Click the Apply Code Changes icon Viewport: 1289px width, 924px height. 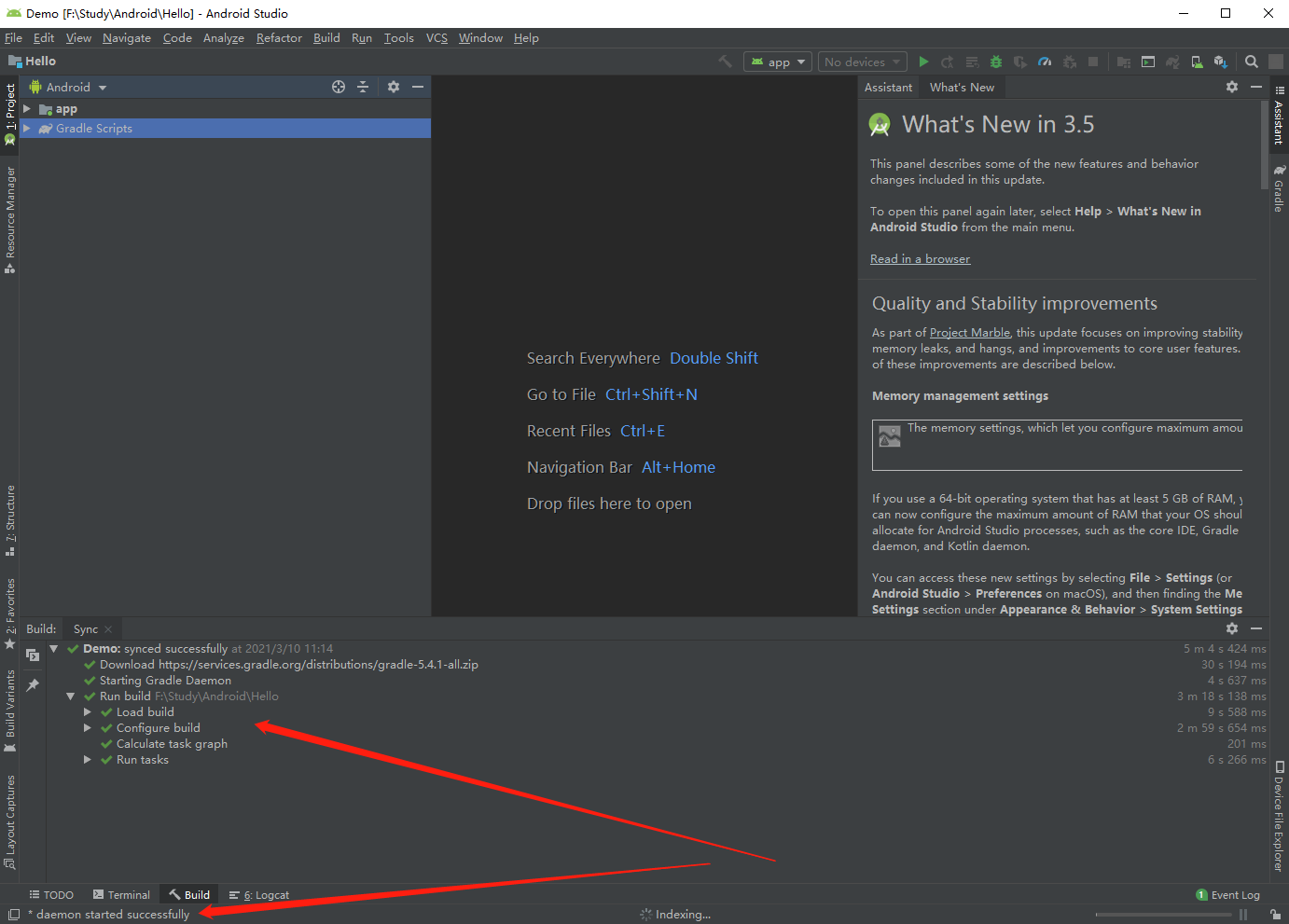point(972,62)
